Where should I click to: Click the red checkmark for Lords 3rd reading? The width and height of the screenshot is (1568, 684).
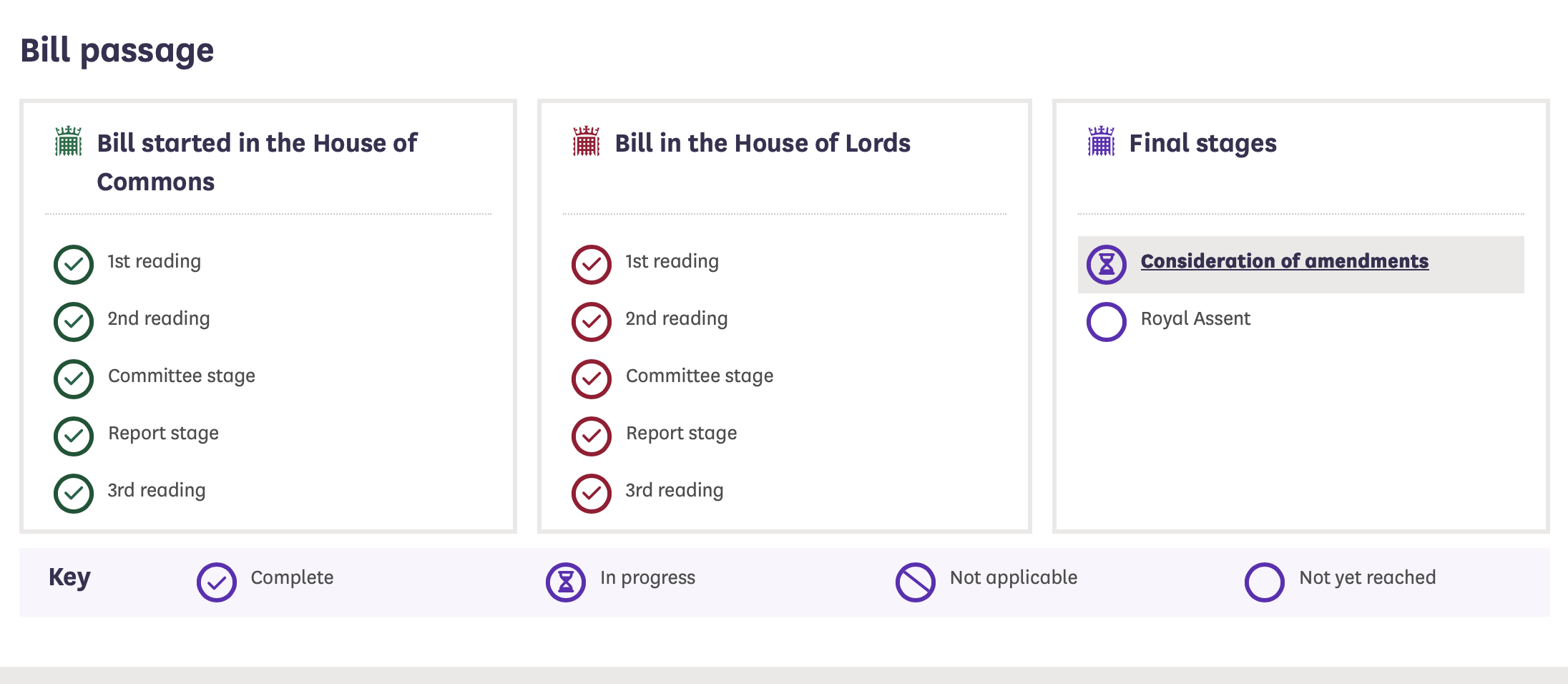[x=592, y=494]
